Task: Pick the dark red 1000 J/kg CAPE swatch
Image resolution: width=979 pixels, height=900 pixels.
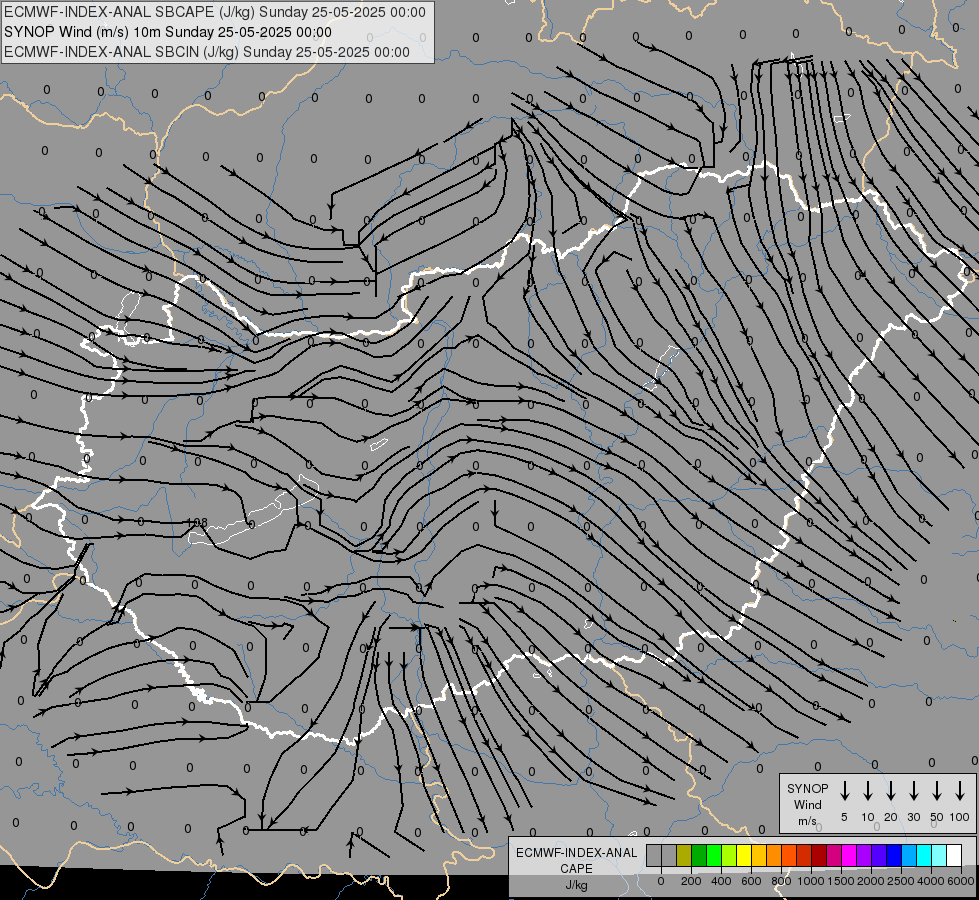Action: click(x=819, y=856)
